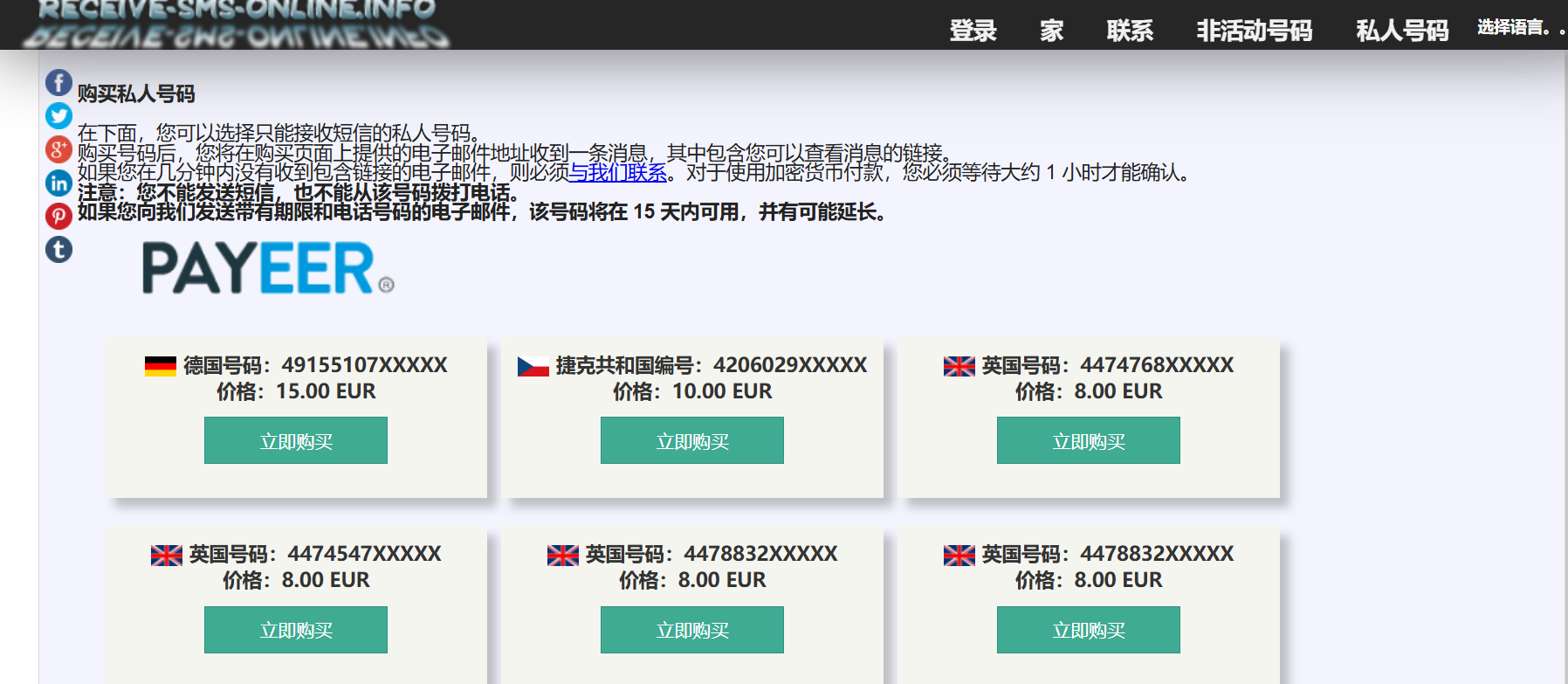
Task: Open the 选择语言 language selector
Action: click(1520, 27)
